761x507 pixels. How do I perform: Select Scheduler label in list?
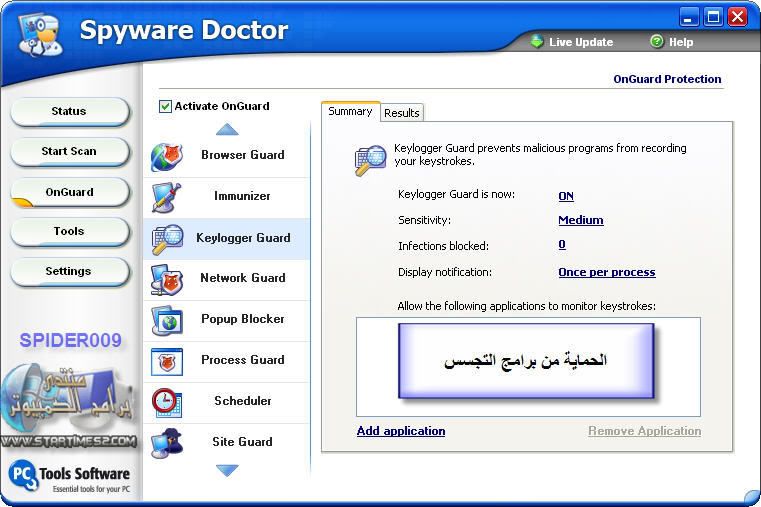(x=243, y=401)
